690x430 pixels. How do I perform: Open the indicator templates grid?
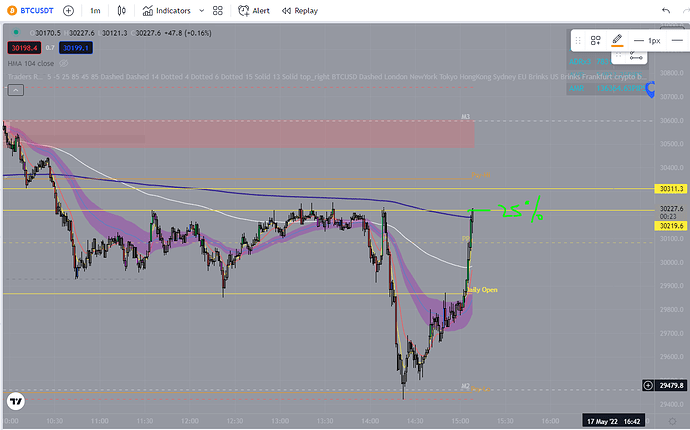(218, 11)
